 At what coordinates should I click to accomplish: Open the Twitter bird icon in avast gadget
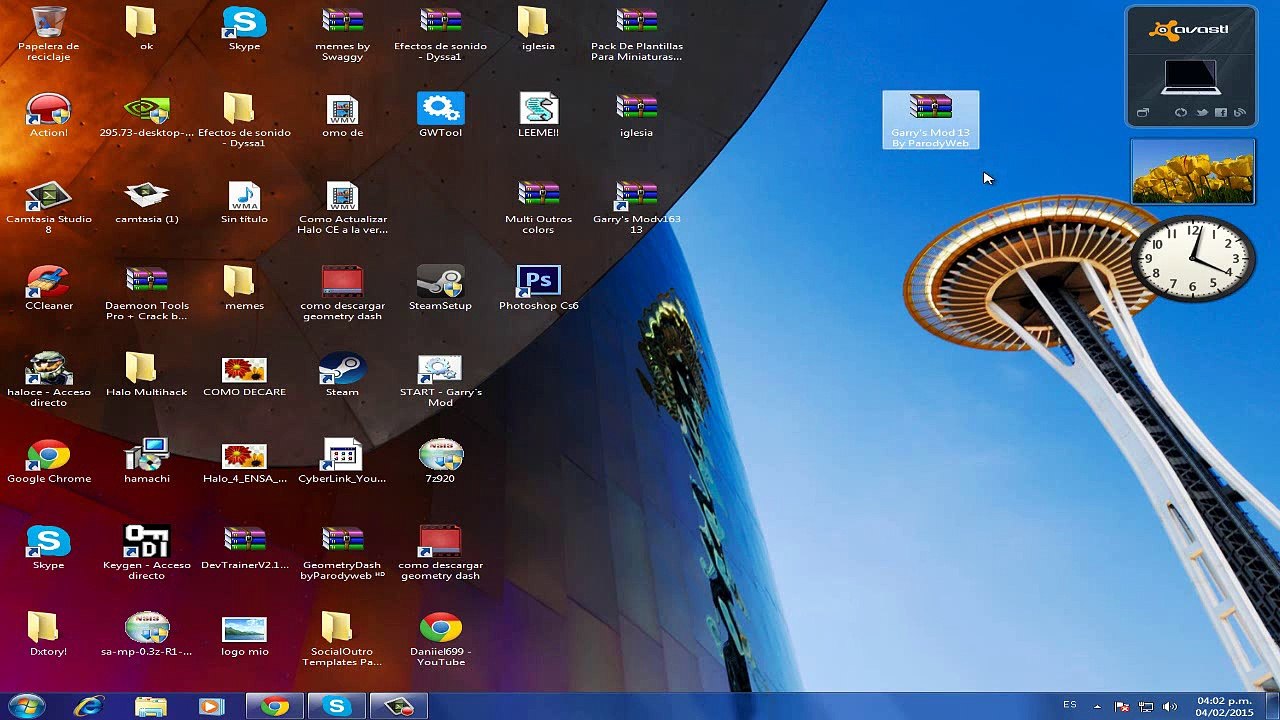coord(1201,113)
